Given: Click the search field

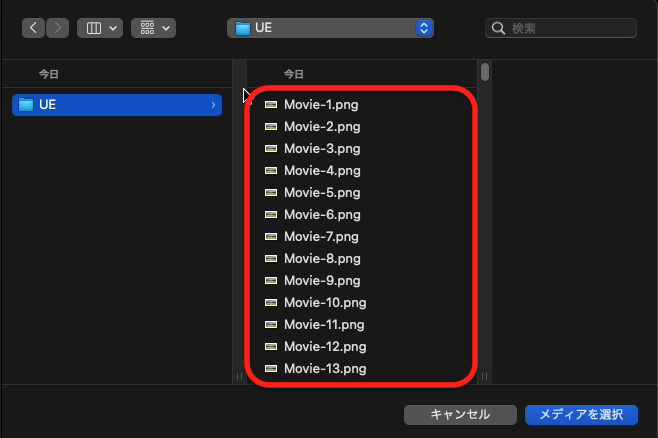Looking at the screenshot, I should coord(561,28).
